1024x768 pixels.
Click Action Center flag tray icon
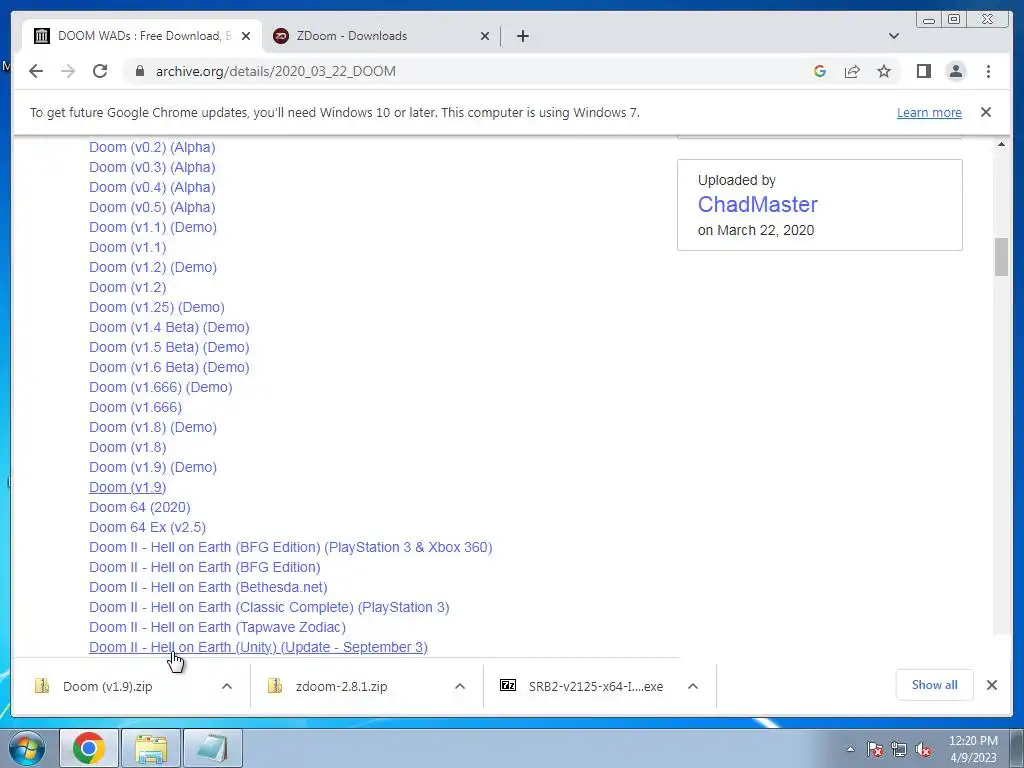pyautogui.click(x=874, y=749)
